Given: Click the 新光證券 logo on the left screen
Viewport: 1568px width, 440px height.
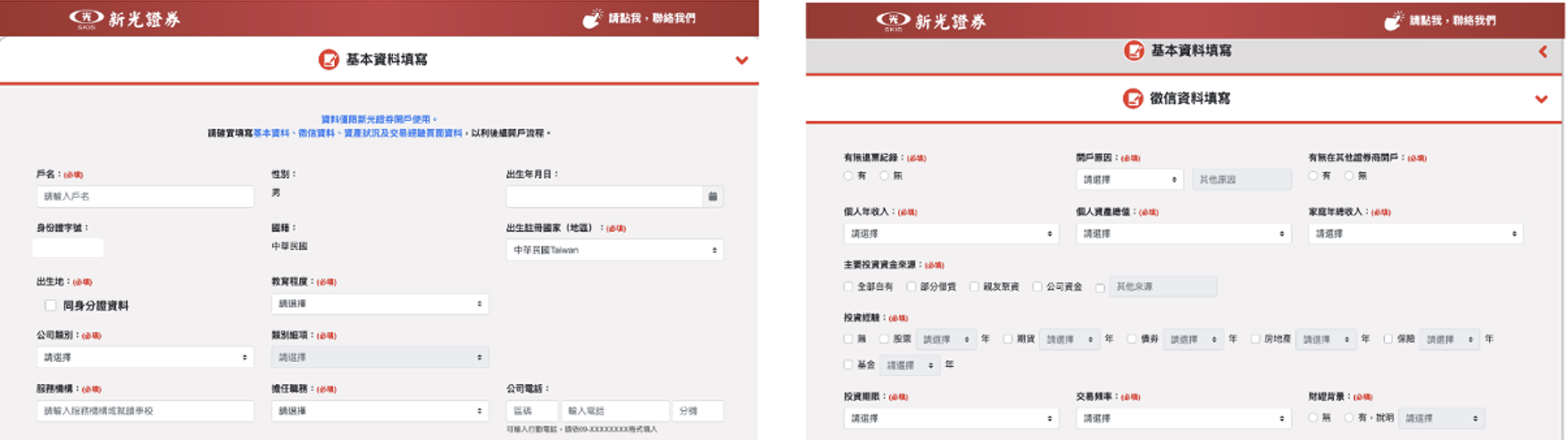Looking at the screenshot, I should click(125, 18).
